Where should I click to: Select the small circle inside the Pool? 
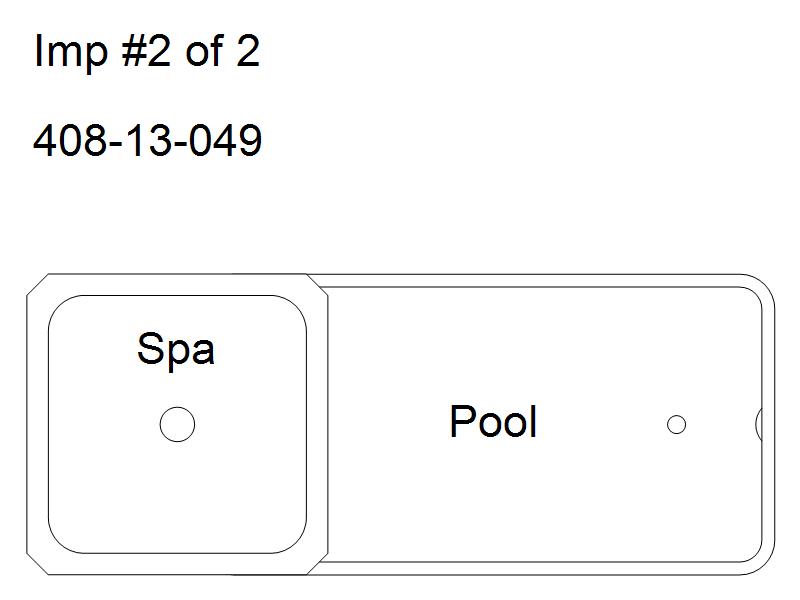coord(677,424)
